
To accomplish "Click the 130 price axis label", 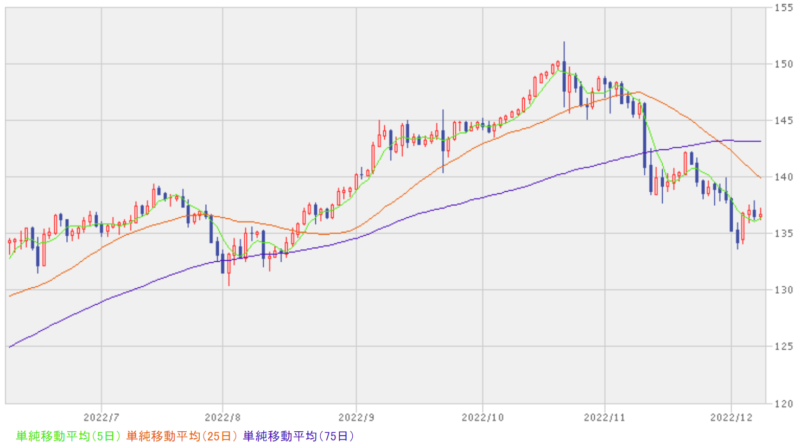I will tap(783, 290).
